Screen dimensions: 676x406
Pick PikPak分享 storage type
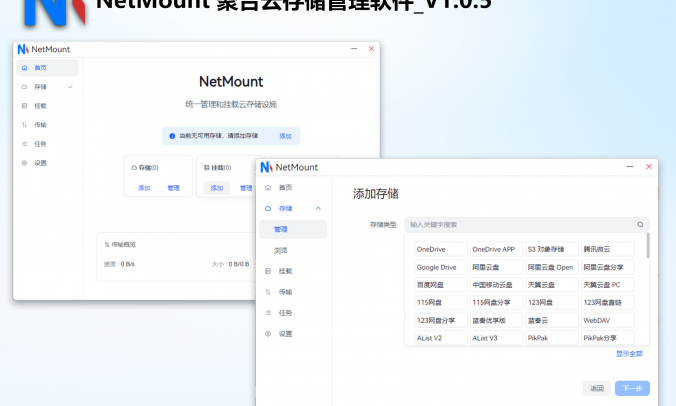point(607,338)
